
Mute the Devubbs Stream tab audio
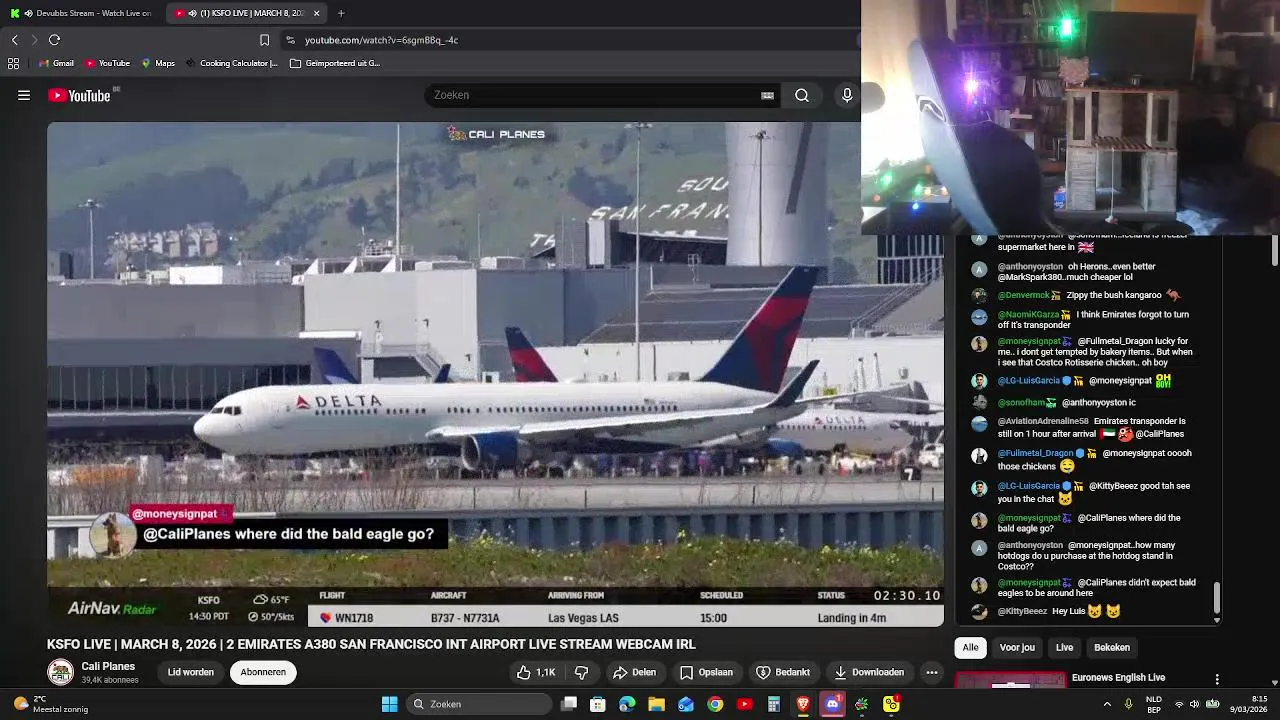click(28, 13)
